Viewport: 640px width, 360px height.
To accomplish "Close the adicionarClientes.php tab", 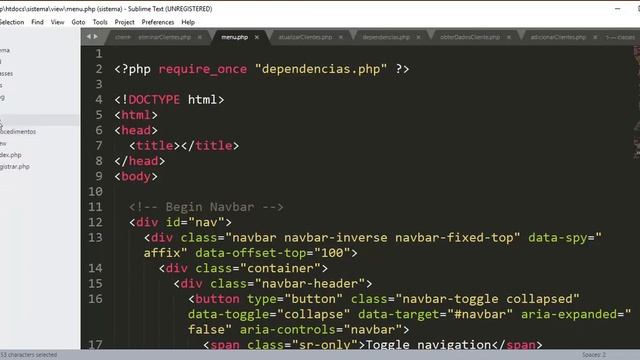I will (595, 37).
